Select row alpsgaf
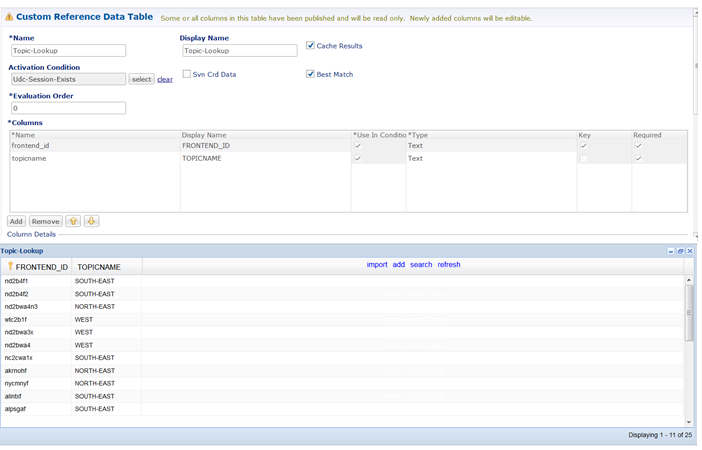This screenshot has width=702, height=450. 342,409
